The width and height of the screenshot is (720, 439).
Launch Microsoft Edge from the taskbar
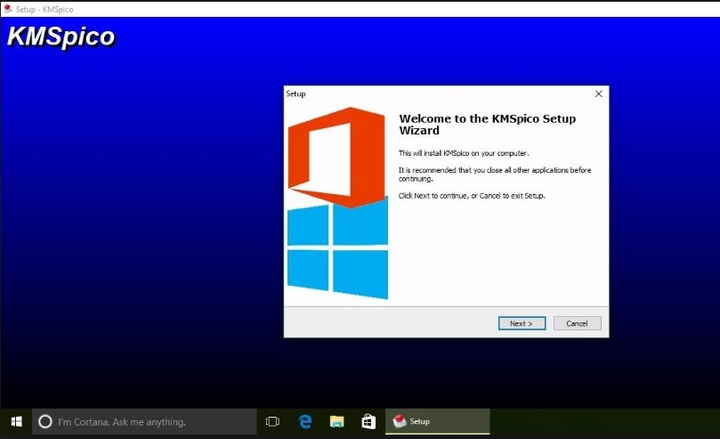click(x=305, y=422)
